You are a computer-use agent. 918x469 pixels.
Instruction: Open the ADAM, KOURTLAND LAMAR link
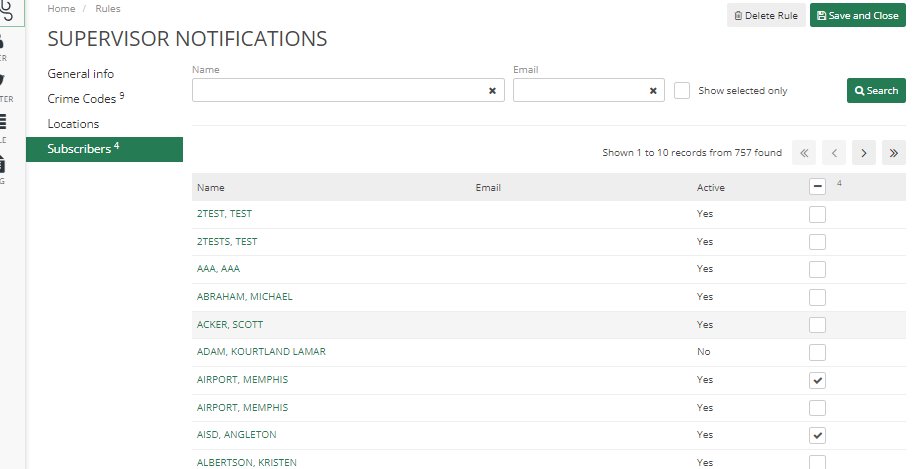[x=261, y=352]
